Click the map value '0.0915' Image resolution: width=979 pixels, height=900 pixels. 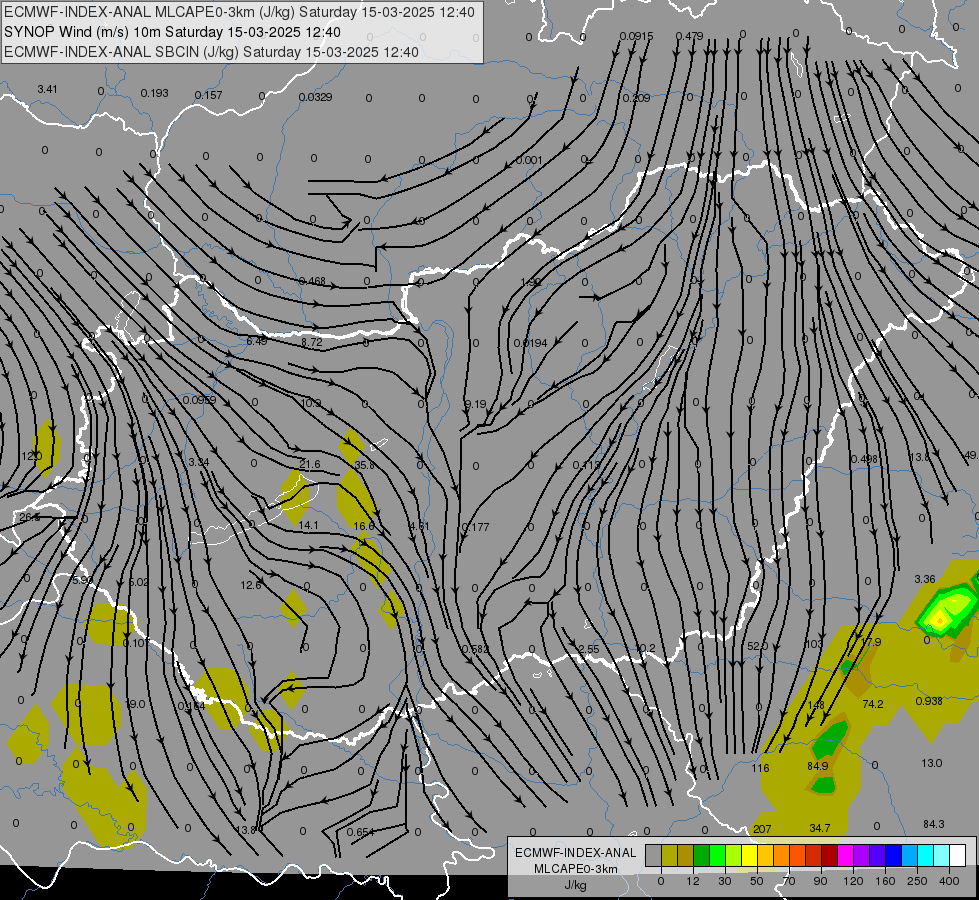coord(636,36)
